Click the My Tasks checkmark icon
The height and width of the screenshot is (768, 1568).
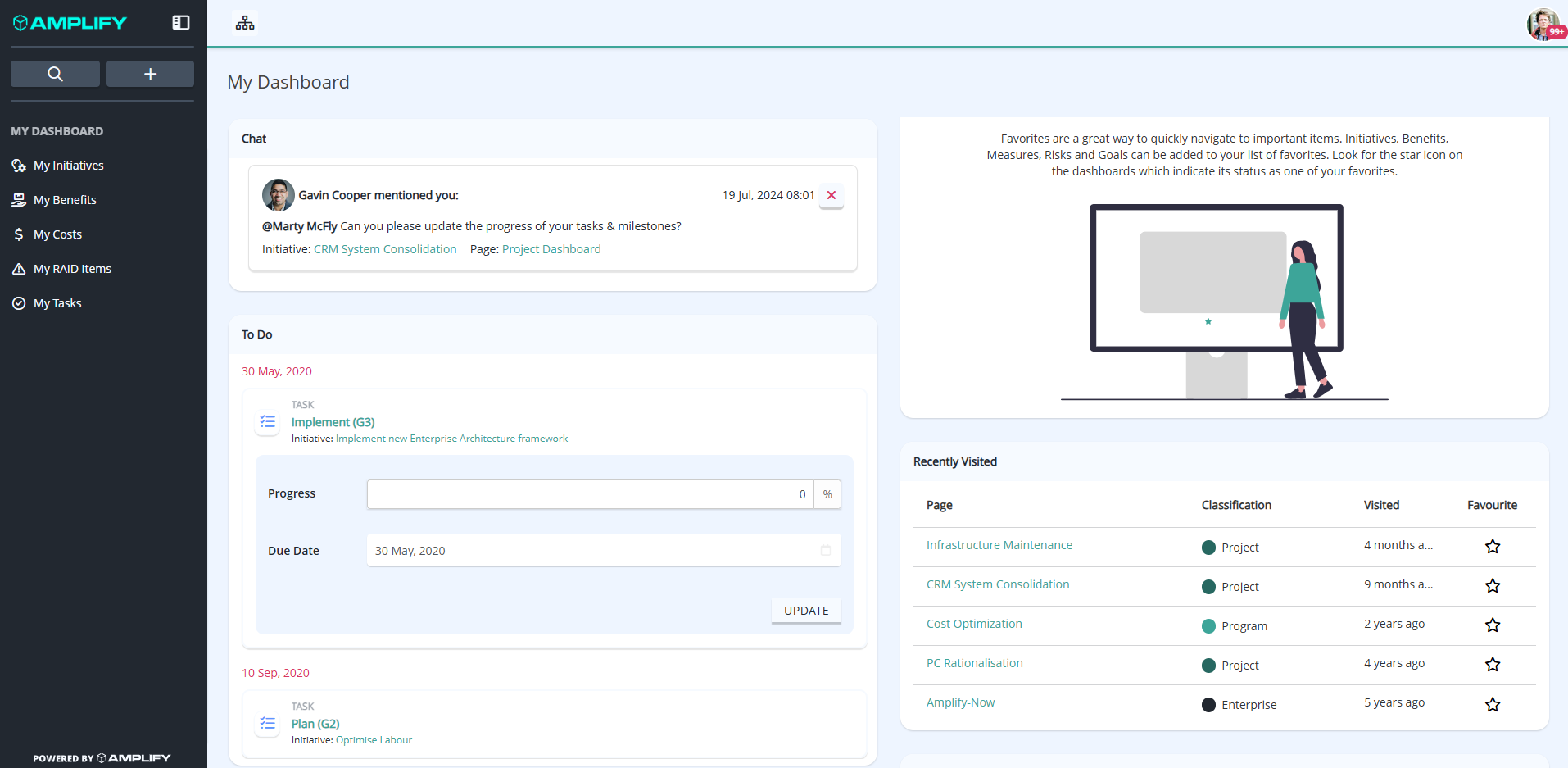19,303
